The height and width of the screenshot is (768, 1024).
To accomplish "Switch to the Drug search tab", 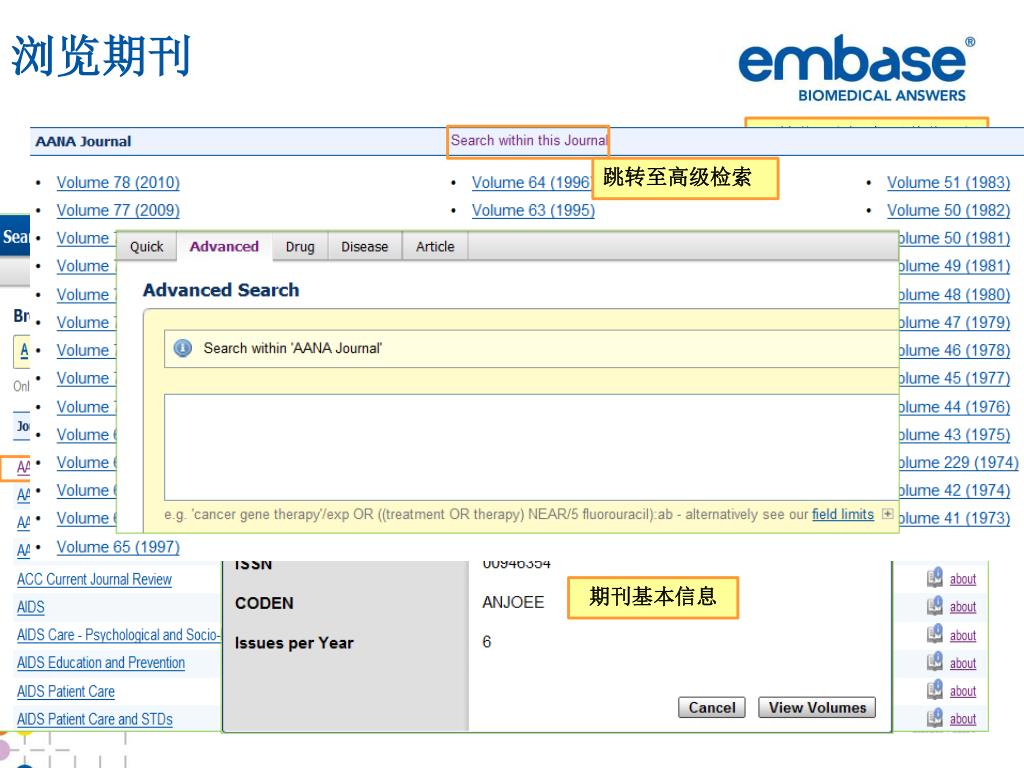I will tap(300, 247).
